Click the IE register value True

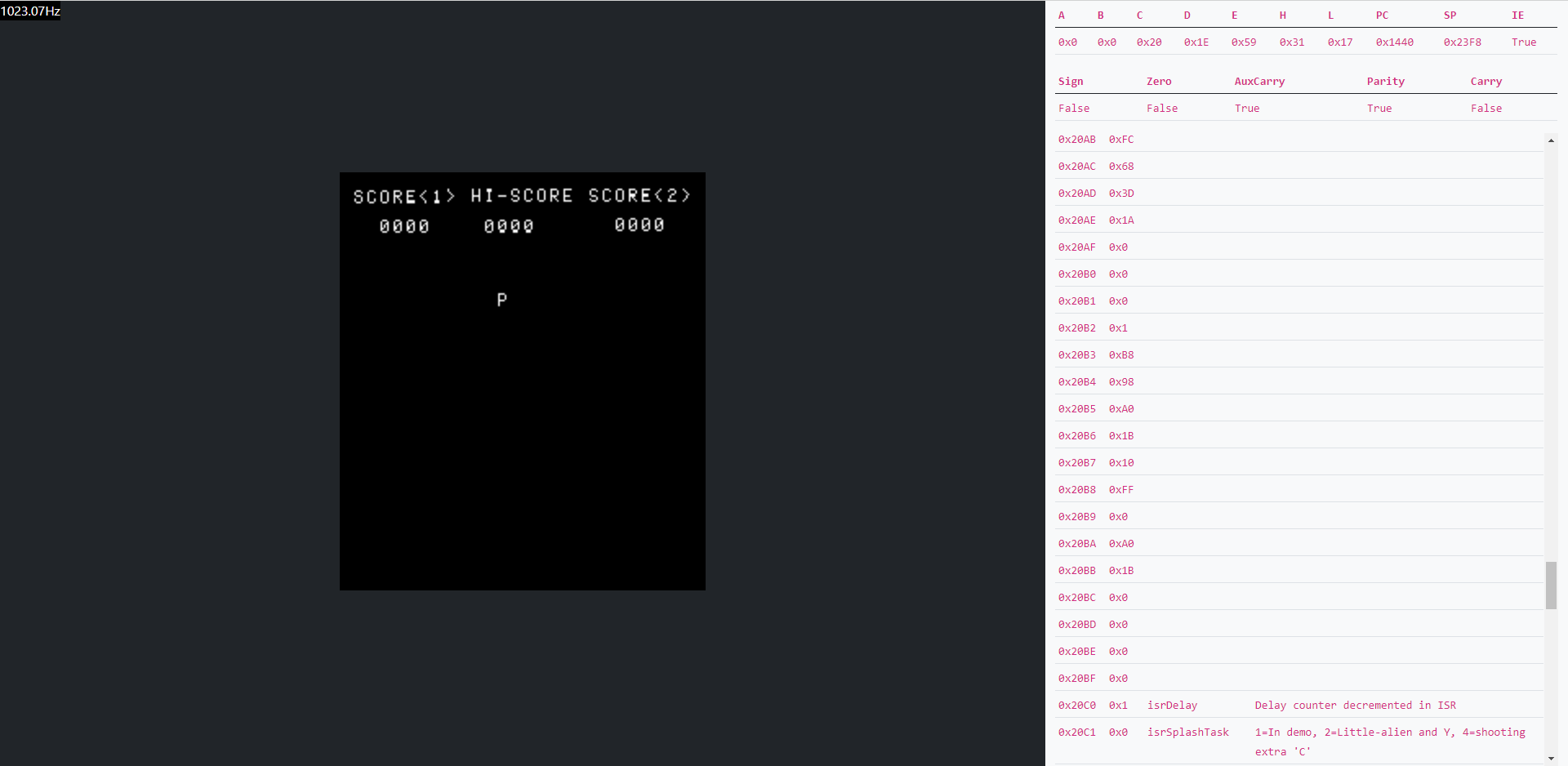coord(1524,42)
